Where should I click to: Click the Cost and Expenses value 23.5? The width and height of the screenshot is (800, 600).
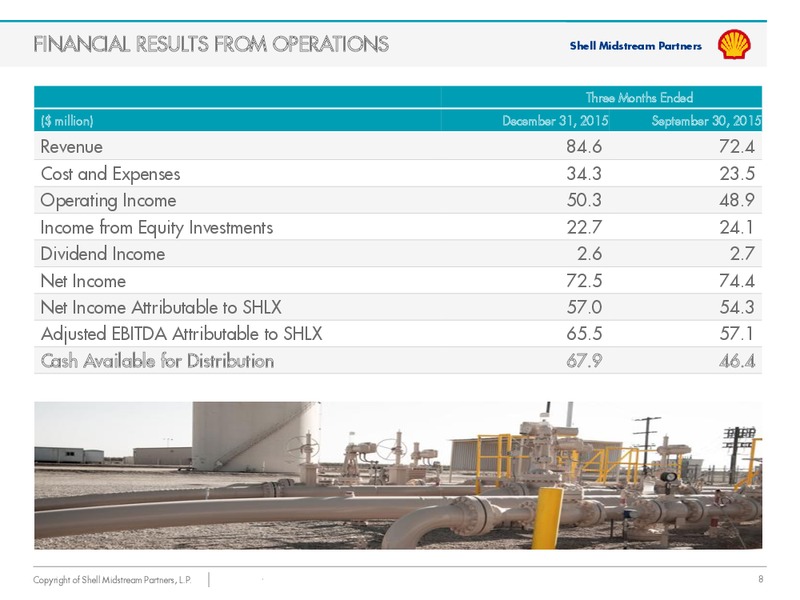point(737,173)
